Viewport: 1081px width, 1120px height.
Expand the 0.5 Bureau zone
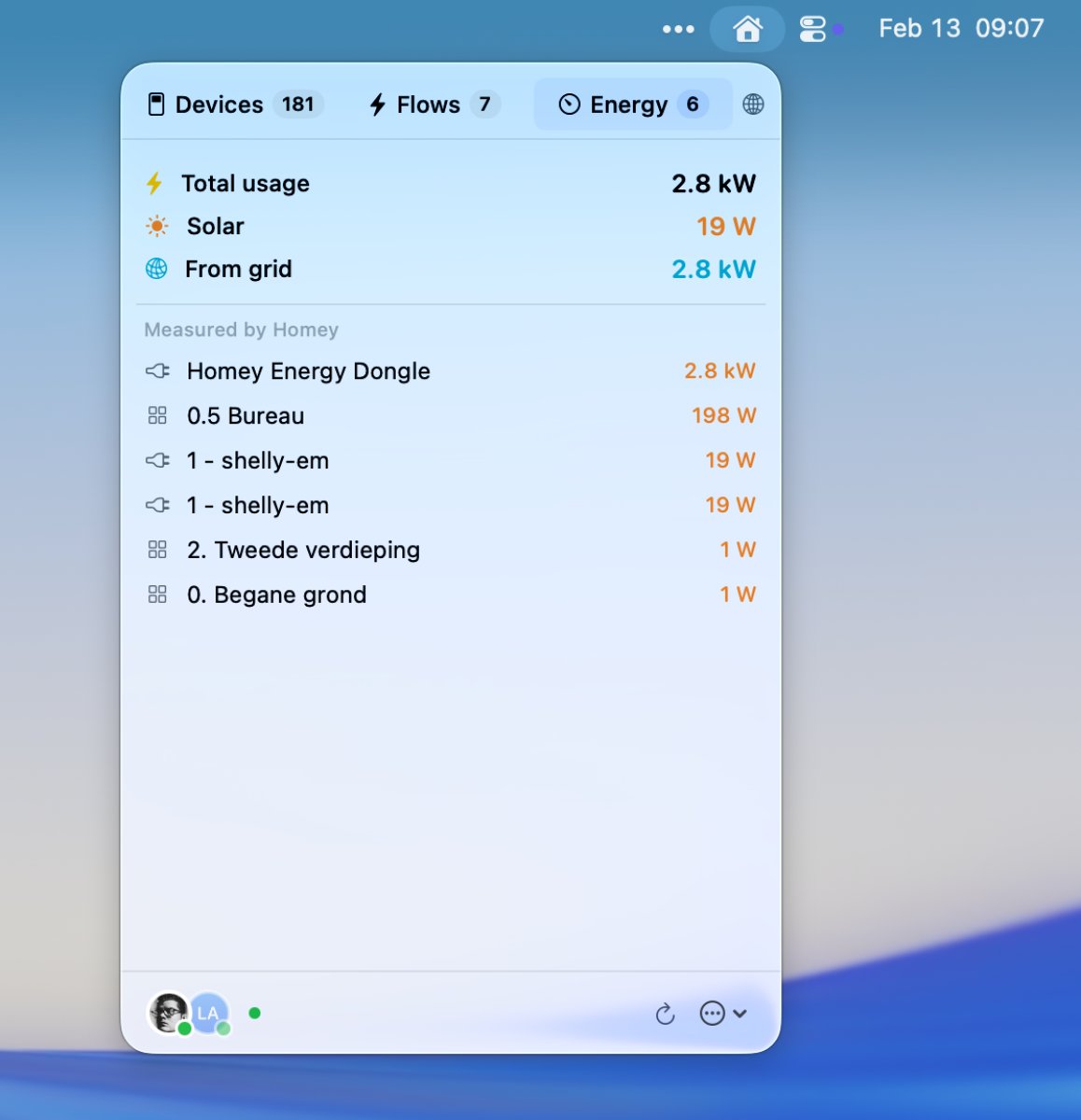(x=246, y=416)
